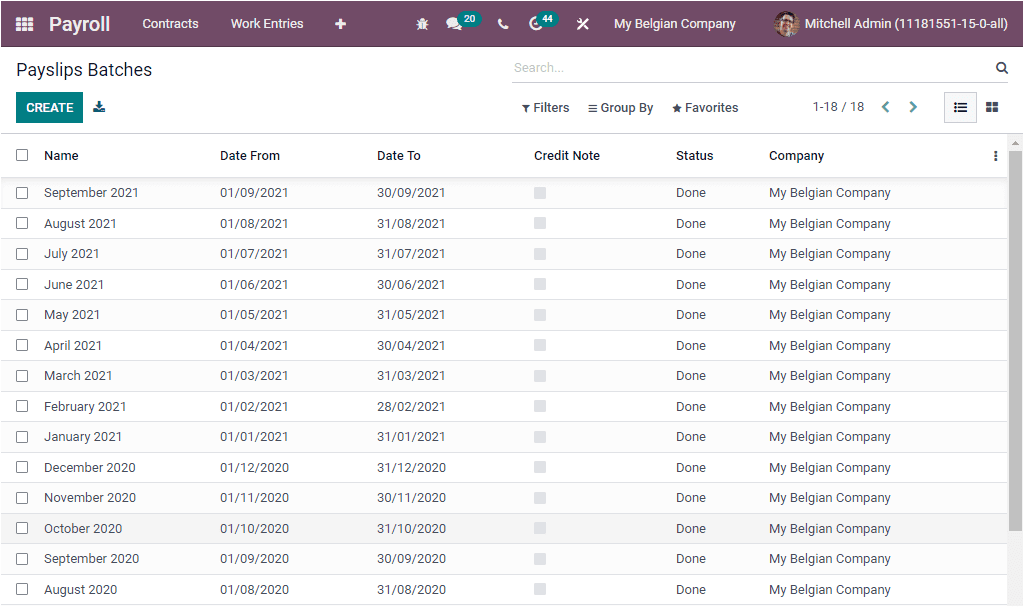Expand the Favorites dropdown

pos(704,107)
